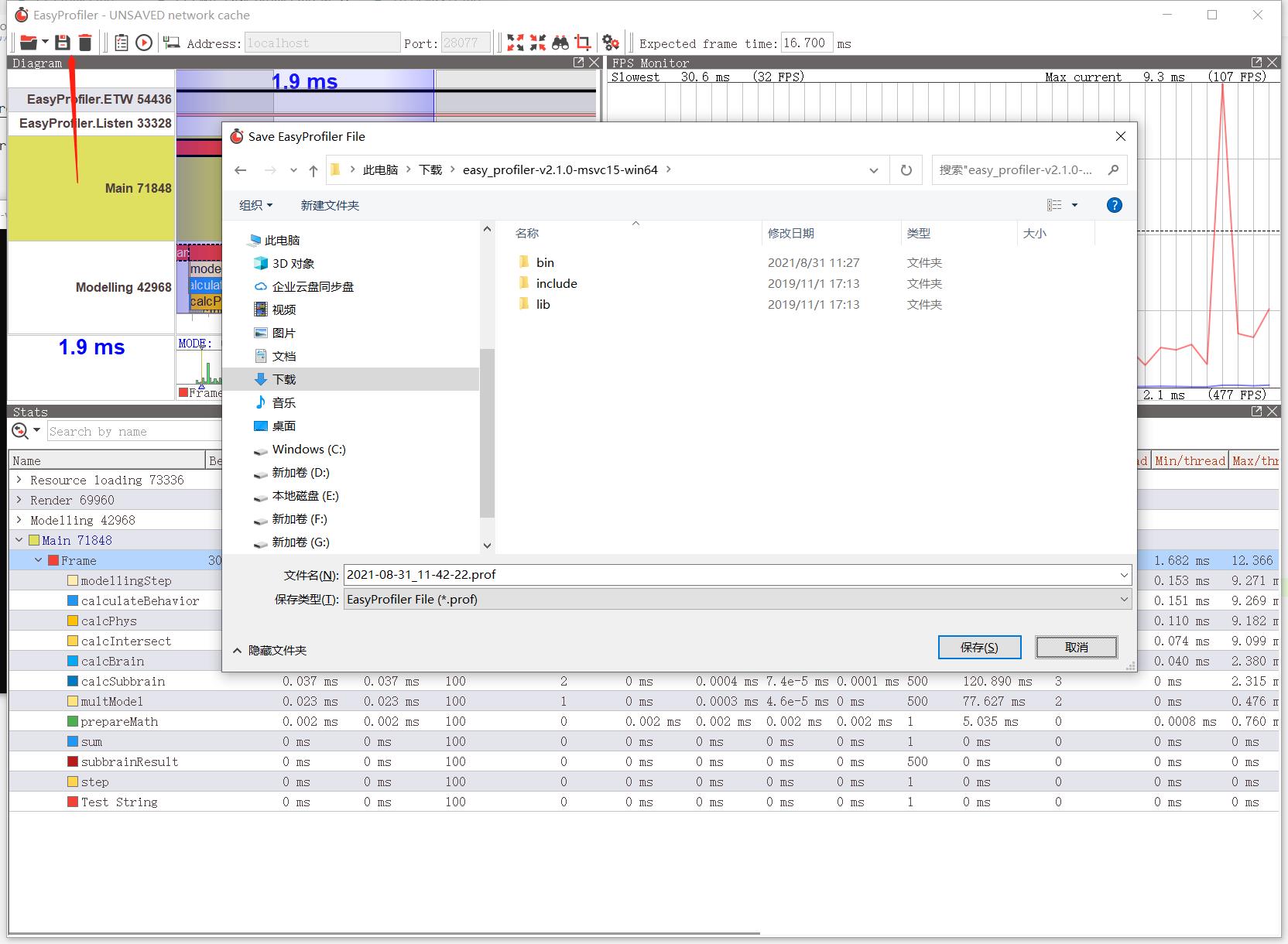Open Stats search options dropdown arrow
Screen dimensions: 1288x944
(36, 430)
